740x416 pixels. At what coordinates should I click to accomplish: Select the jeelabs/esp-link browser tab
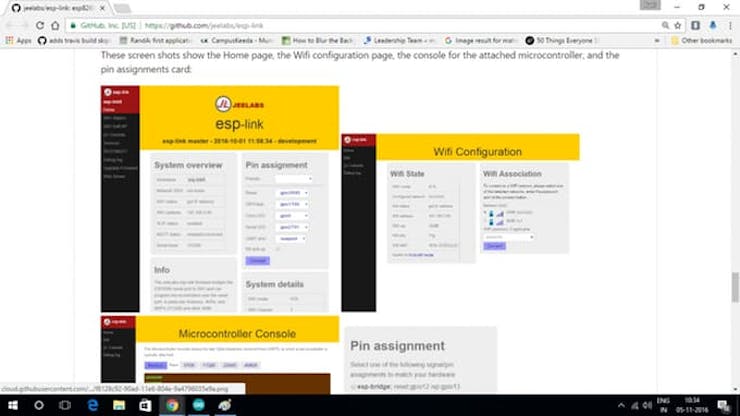[x=56, y=8]
